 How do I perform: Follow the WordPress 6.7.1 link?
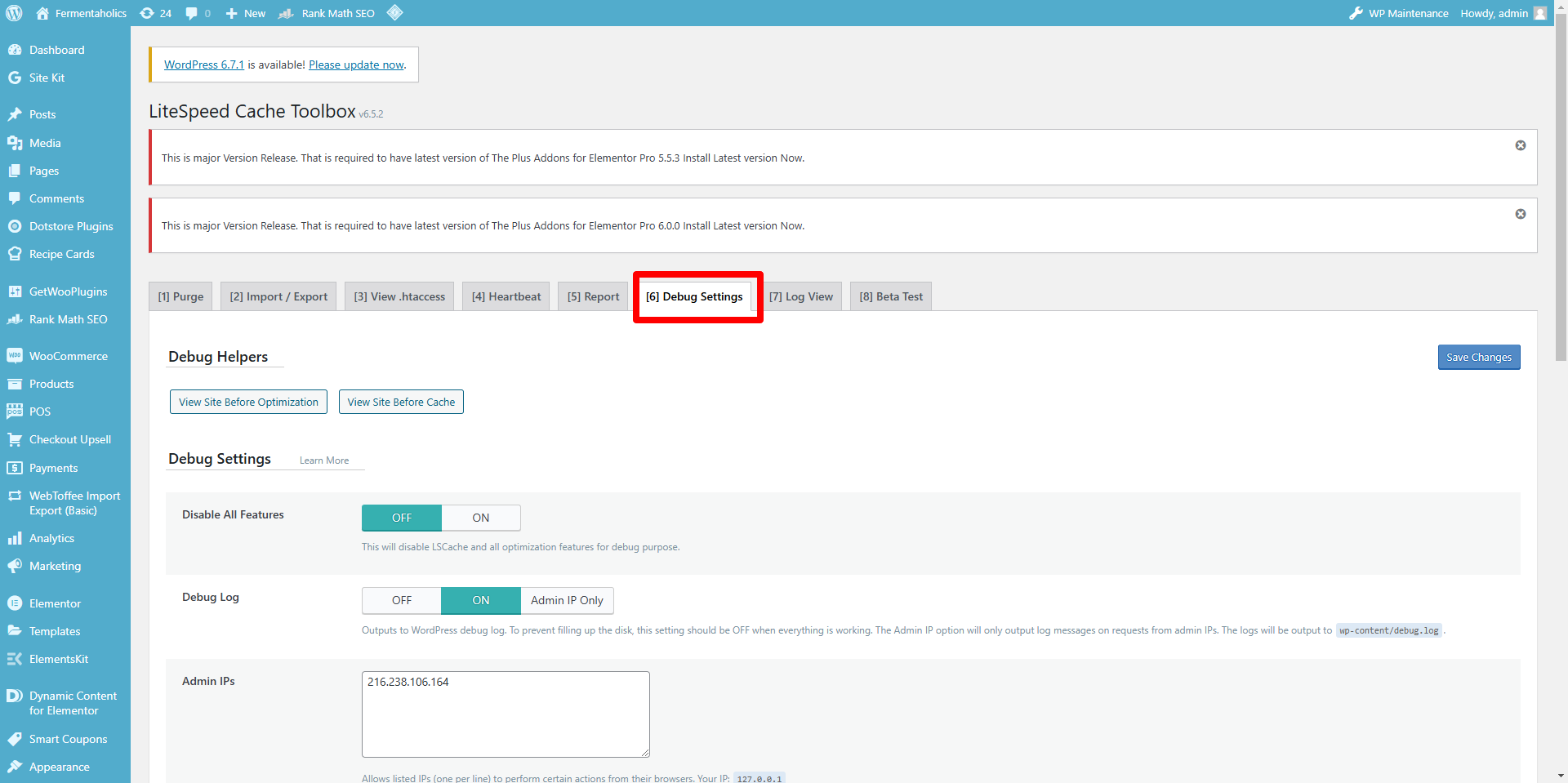coord(204,65)
